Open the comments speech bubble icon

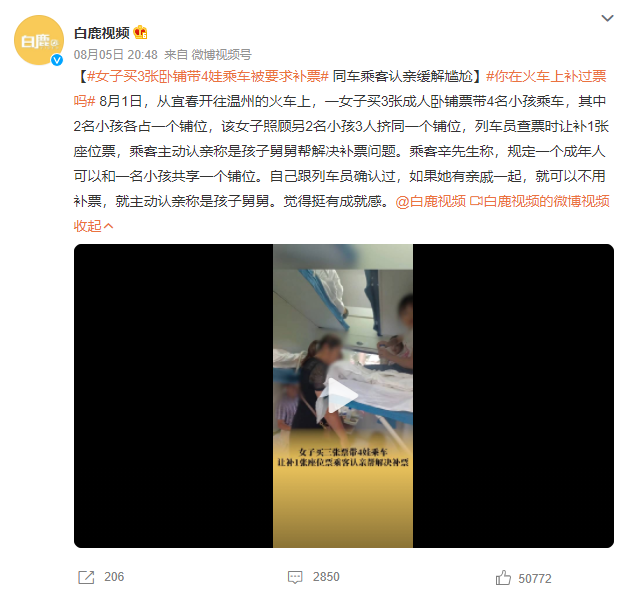click(x=295, y=577)
